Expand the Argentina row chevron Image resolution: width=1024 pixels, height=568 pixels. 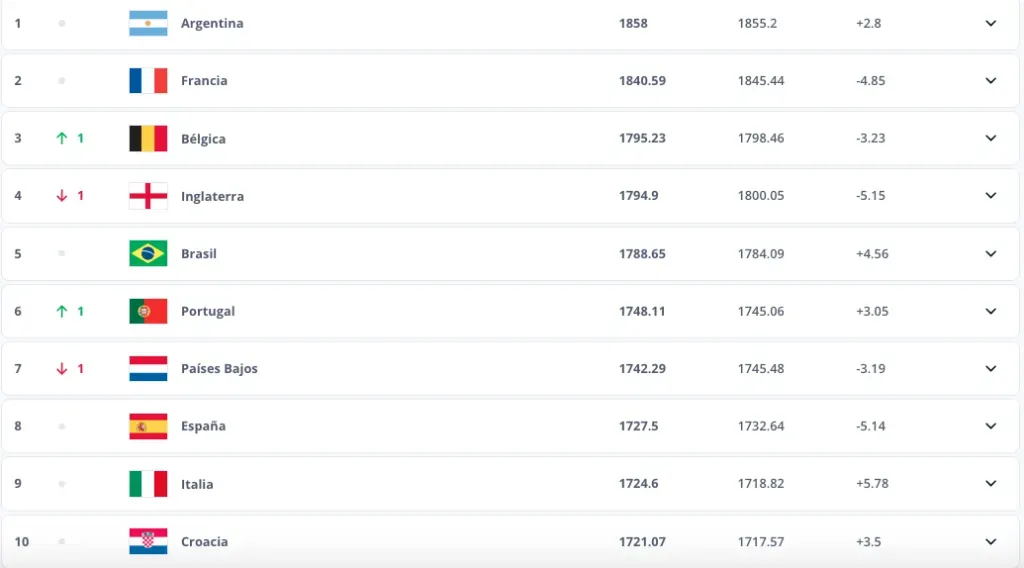point(991,23)
